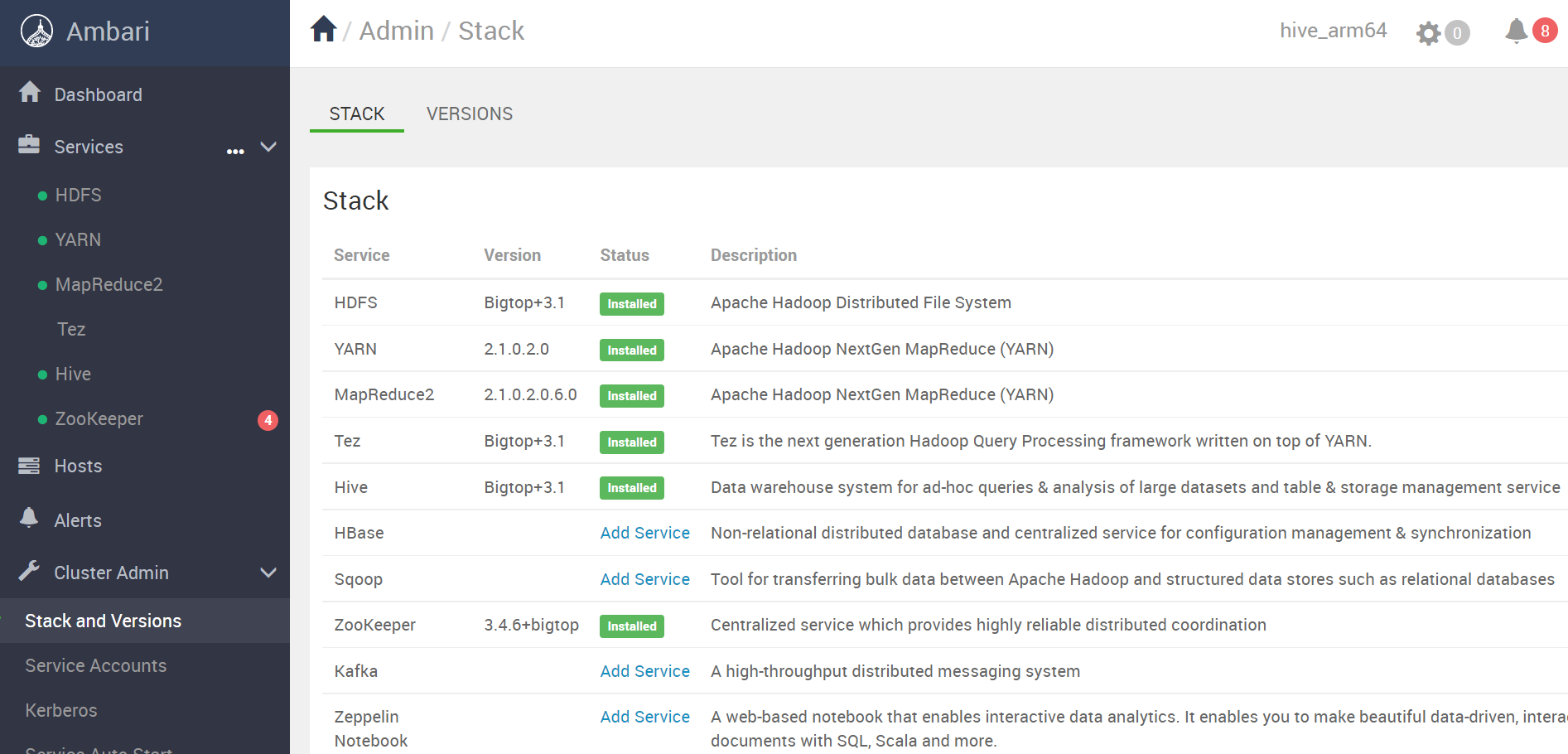Click the 'Service' column header
1568x754 pixels.
[x=361, y=255]
